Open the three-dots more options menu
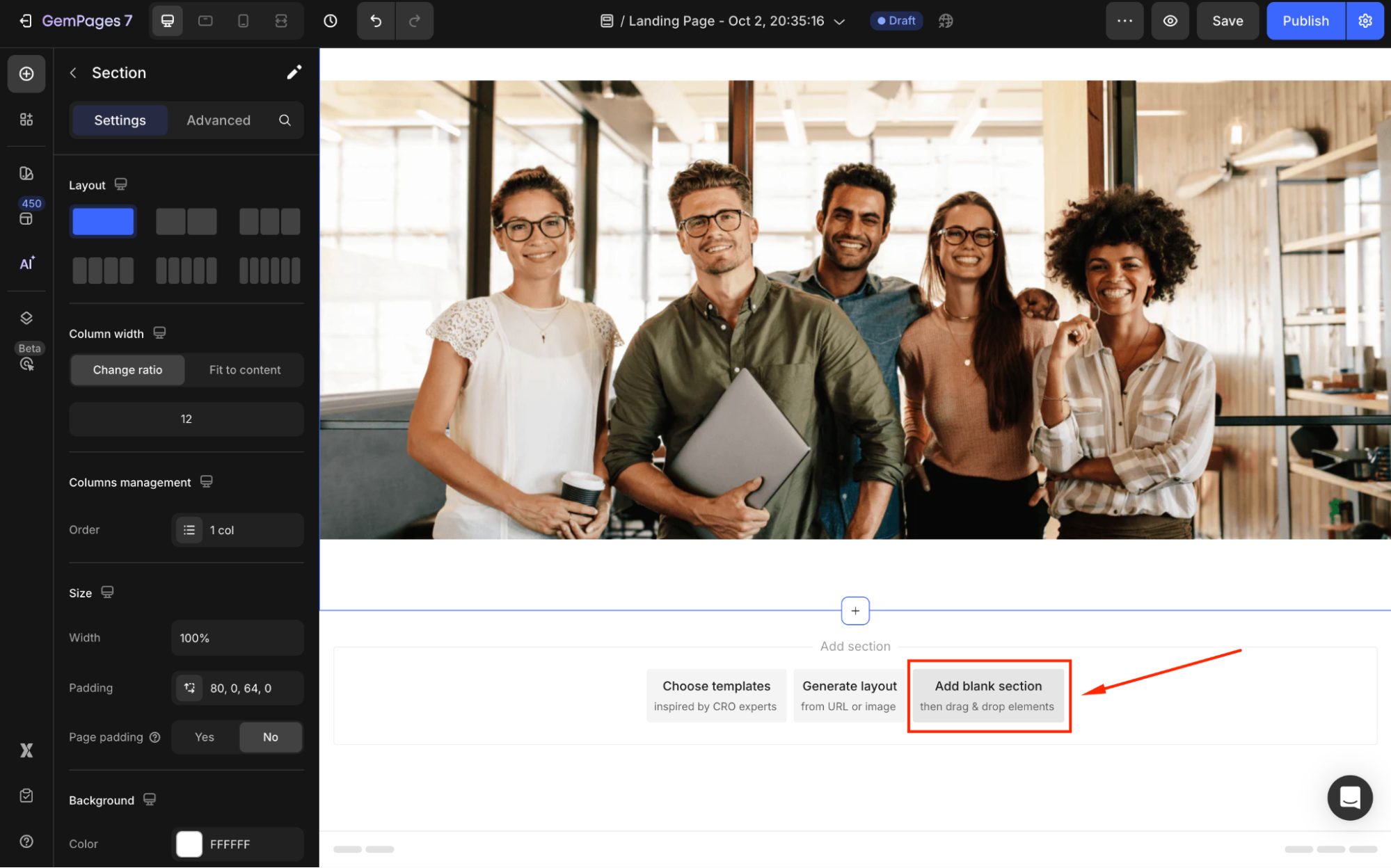1391x868 pixels. pyautogui.click(x=1124, y=21)
